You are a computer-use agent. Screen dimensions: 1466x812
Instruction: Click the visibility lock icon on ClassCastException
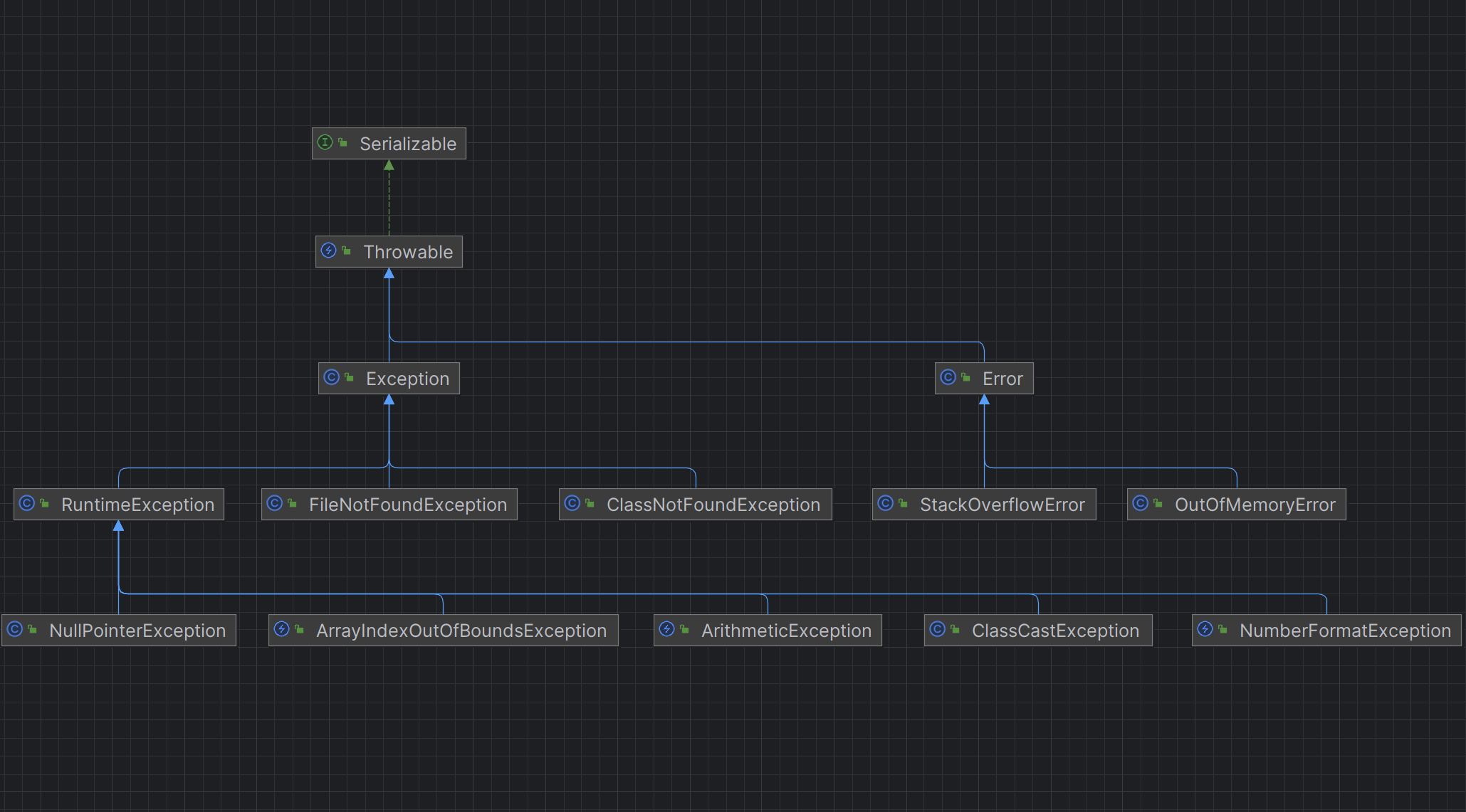pos(955,629)
